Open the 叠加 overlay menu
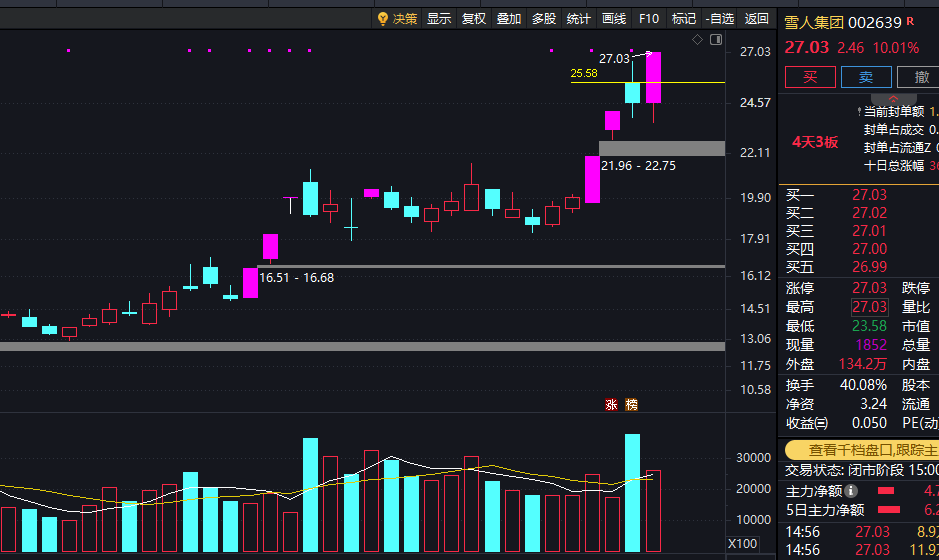 coord(508,19)
